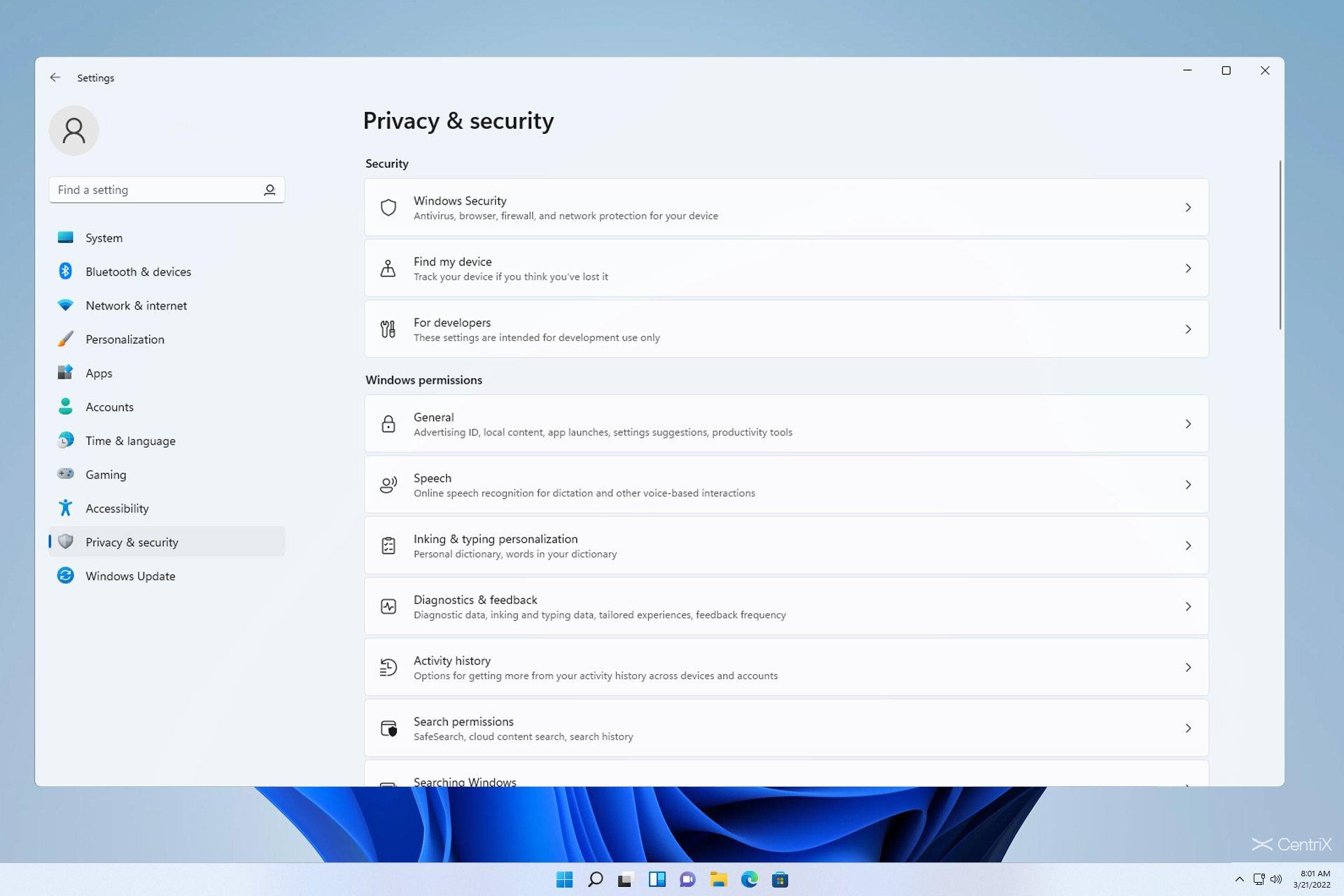This screenshot has height=896, width=1344.
Task: Go to Accessibility settings
Action: pyautogui.click(x=117, y=508)
